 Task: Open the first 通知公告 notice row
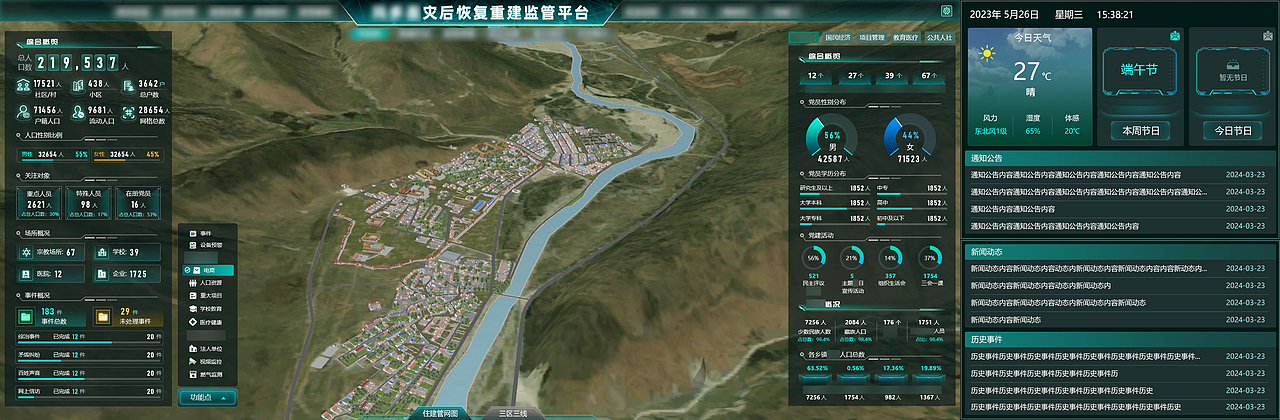[x=1119, y=175]
